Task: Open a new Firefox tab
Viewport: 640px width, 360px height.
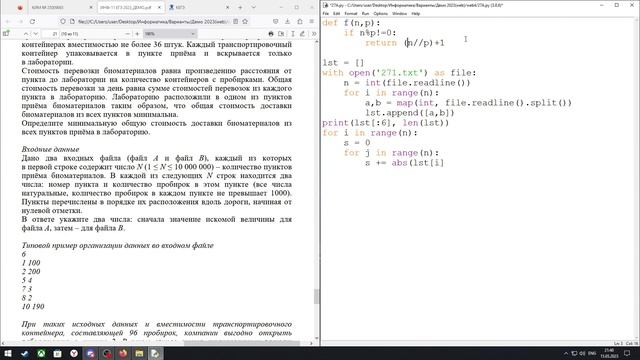Action: (240, 7)
